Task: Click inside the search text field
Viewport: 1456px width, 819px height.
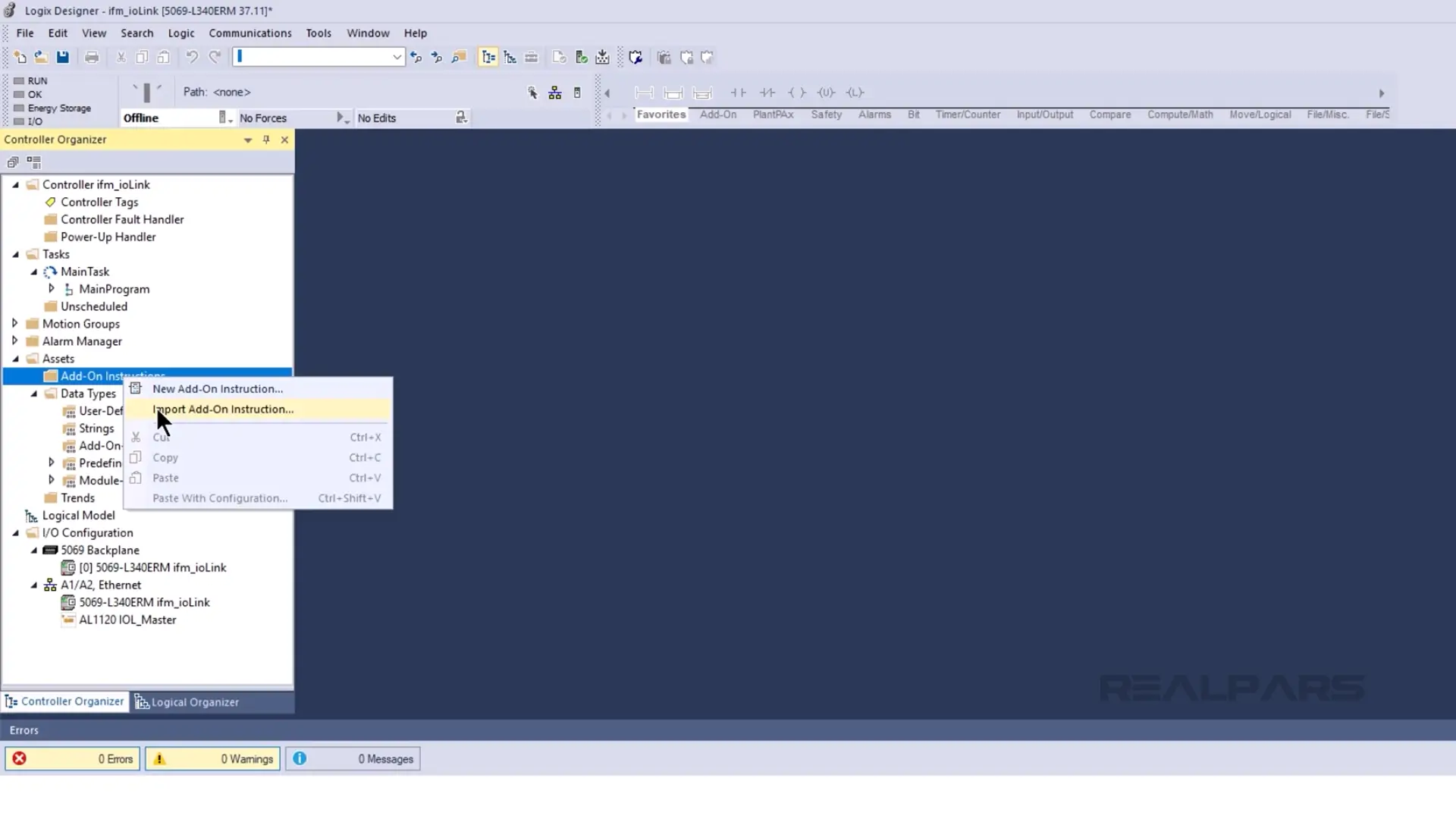Action: [312, 57]
